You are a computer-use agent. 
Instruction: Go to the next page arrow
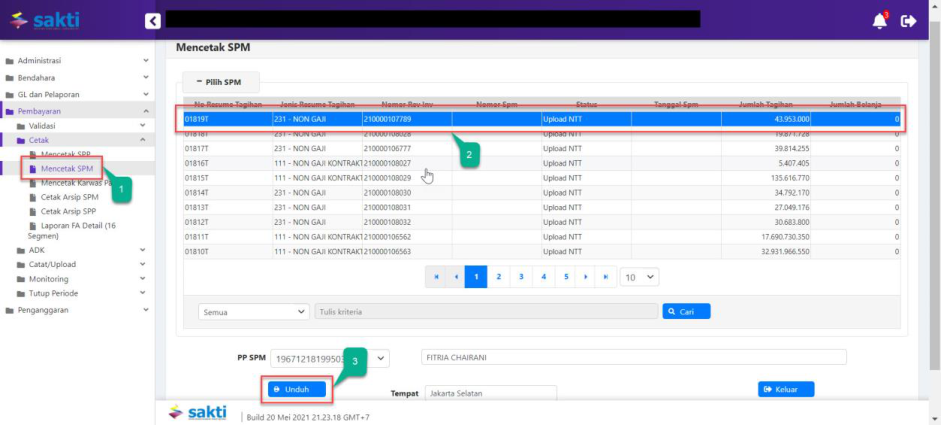point(586,276)
